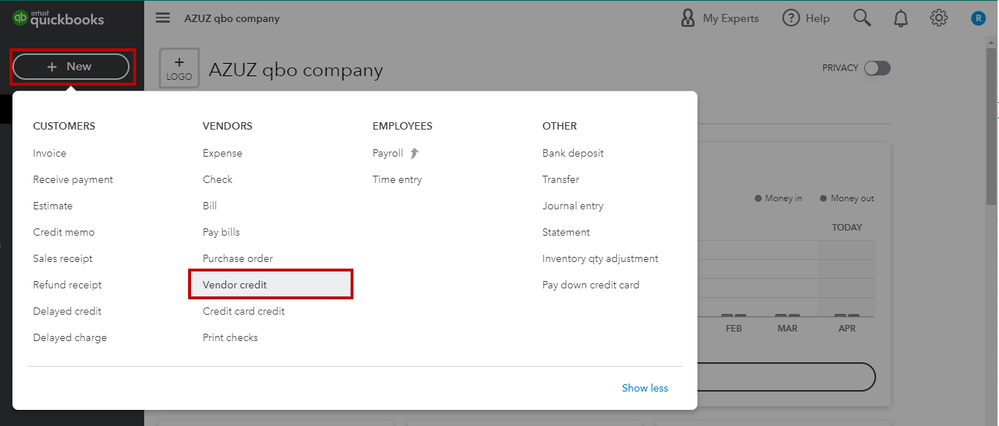Viewport: 999px width, 426px height.
Task: Click the Show less link
Action: tap(645, 388)
